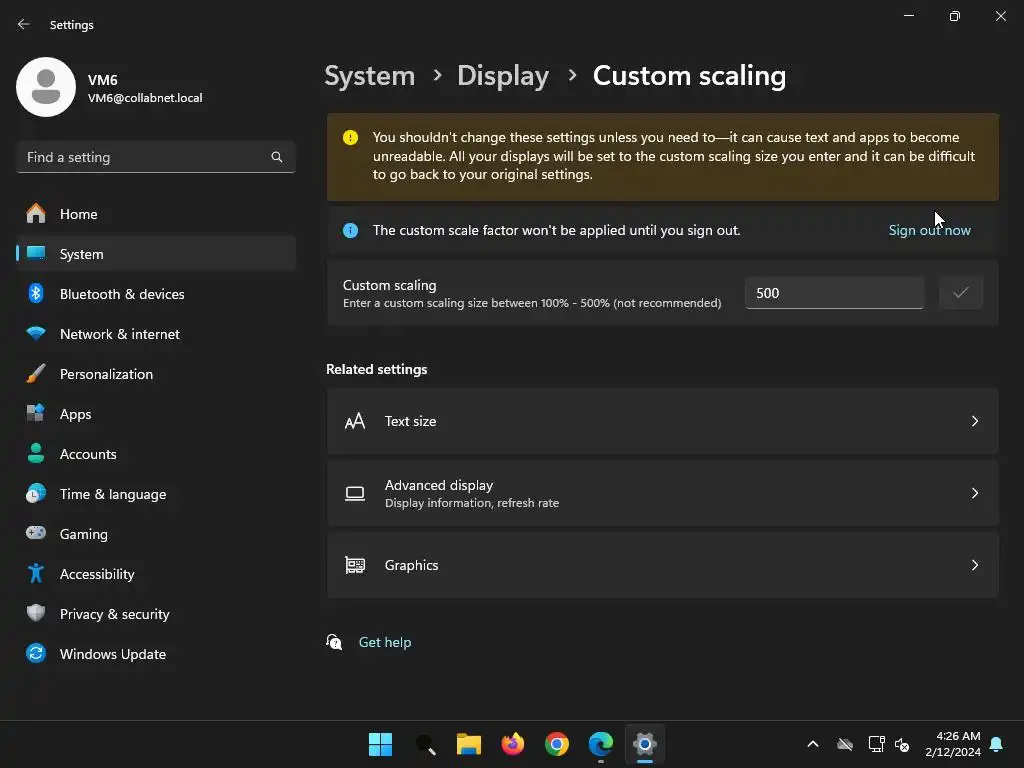Click the back arrow in Settings
1024x768 pixels.
(x=24, y=24)
